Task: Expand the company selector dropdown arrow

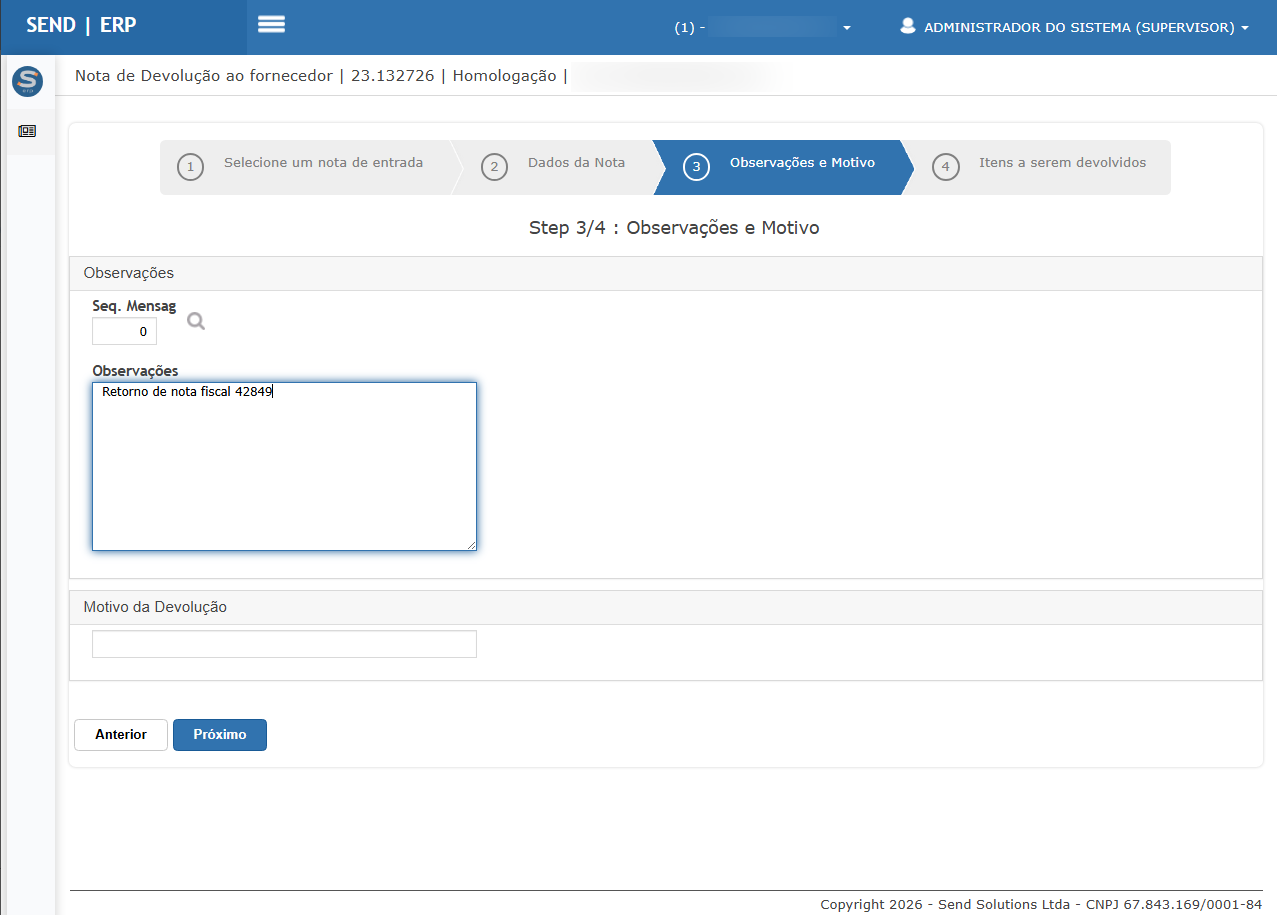Action: [x=847, y=28]
